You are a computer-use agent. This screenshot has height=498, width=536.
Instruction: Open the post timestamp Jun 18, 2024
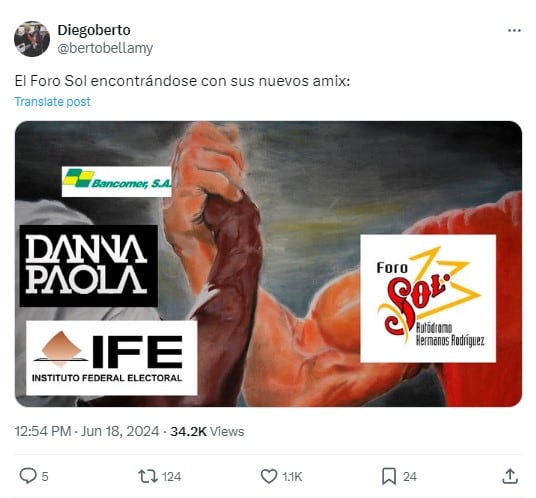(x=120, y=431)
